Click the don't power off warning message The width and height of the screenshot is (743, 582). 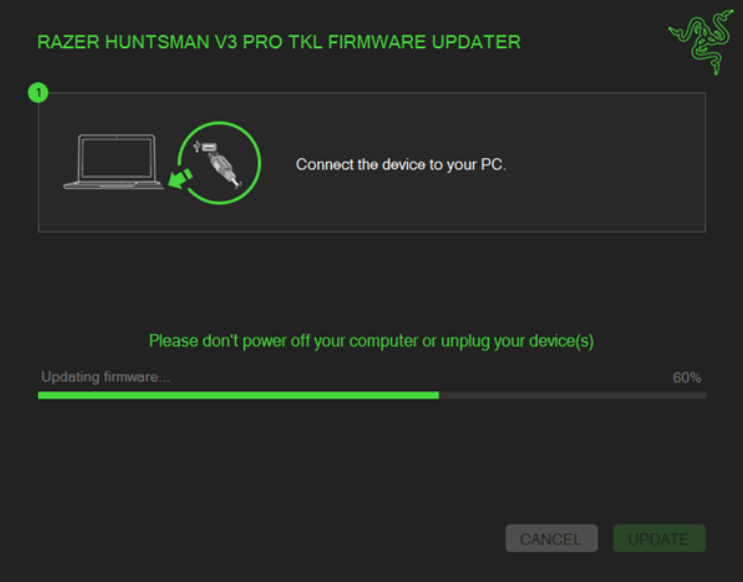click(372, 341)
